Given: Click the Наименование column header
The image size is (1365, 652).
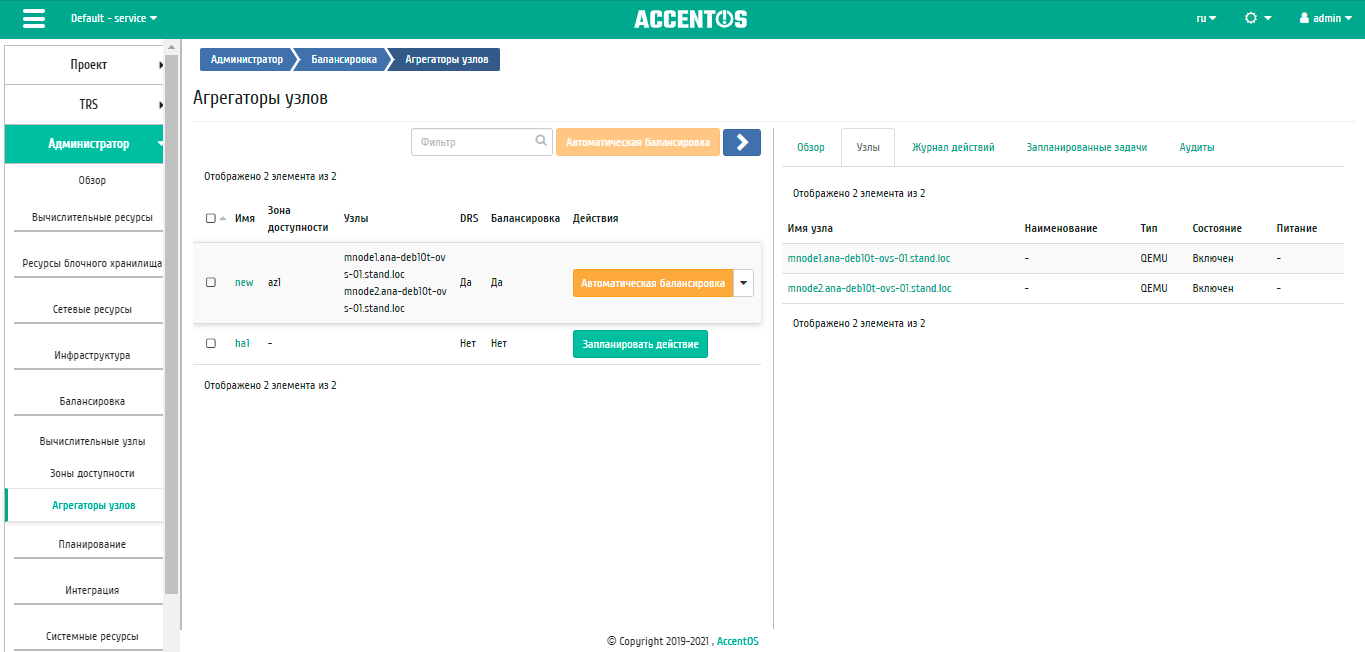Looking at the screenshot, I should point(1061,228).
